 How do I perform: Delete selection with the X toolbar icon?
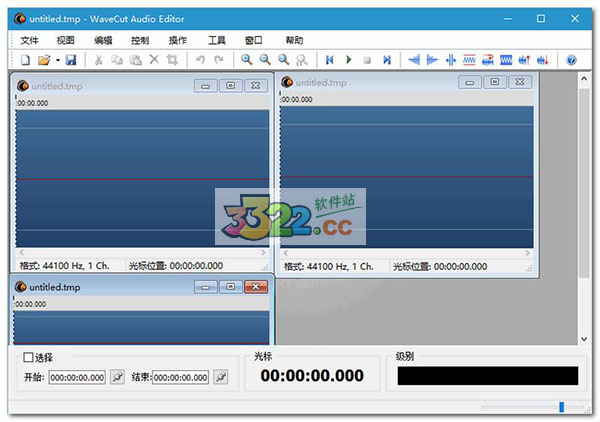154,60
